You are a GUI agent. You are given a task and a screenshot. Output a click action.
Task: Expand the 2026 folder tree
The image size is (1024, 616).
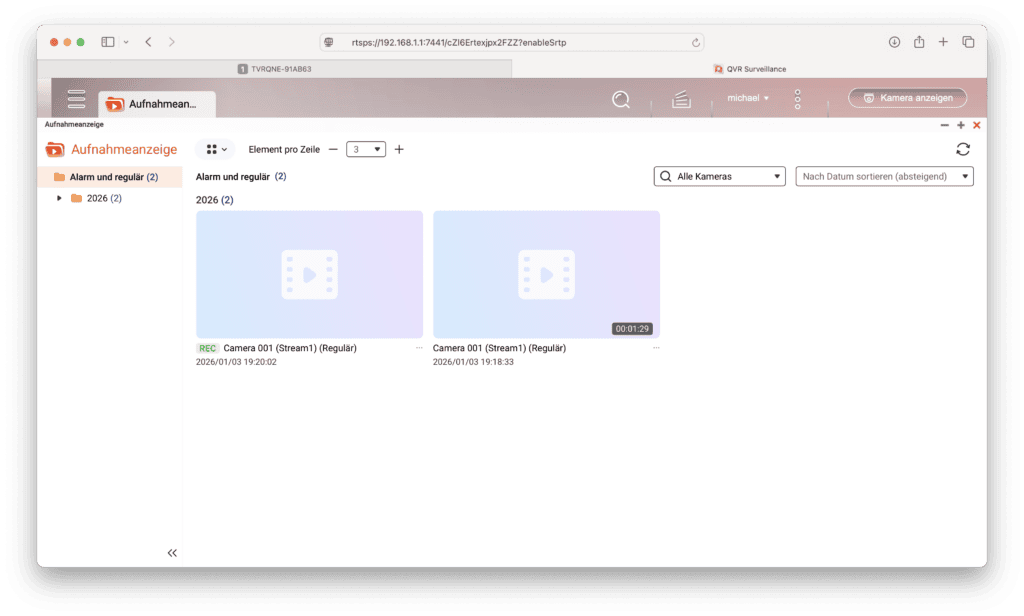click(x=60, y=198)
